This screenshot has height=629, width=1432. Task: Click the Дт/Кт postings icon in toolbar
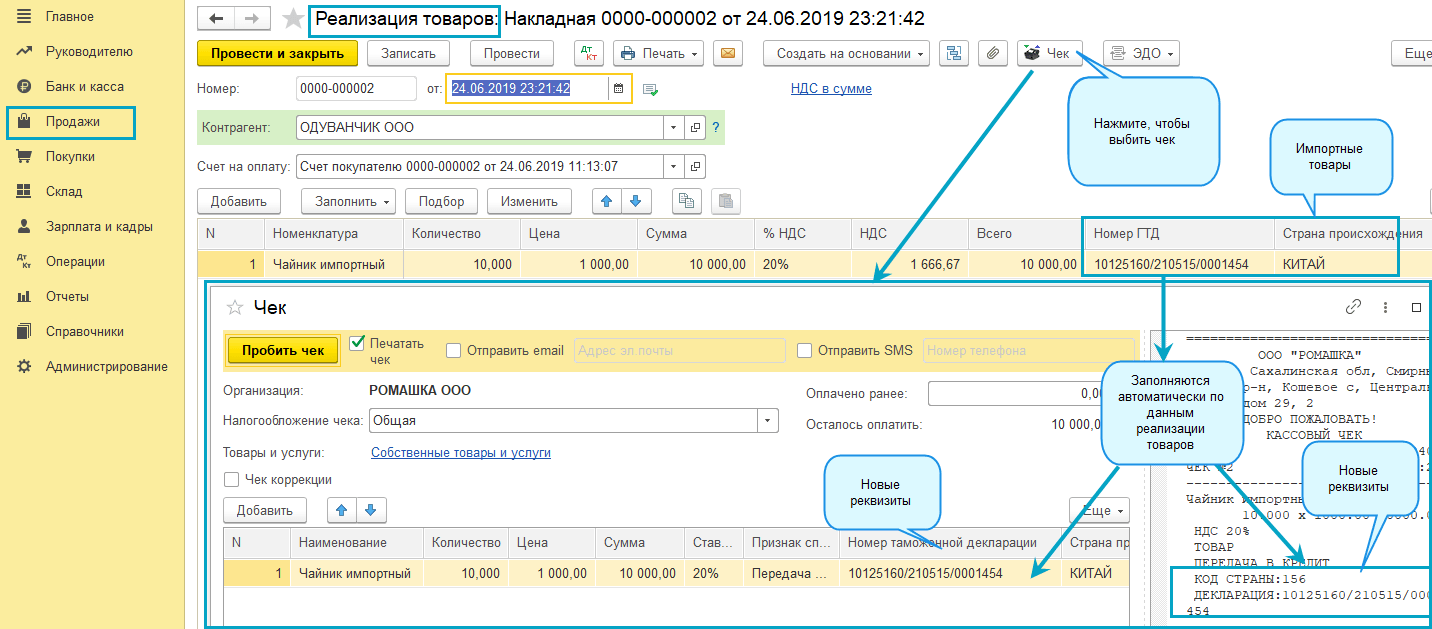click(x=589, y=54)
